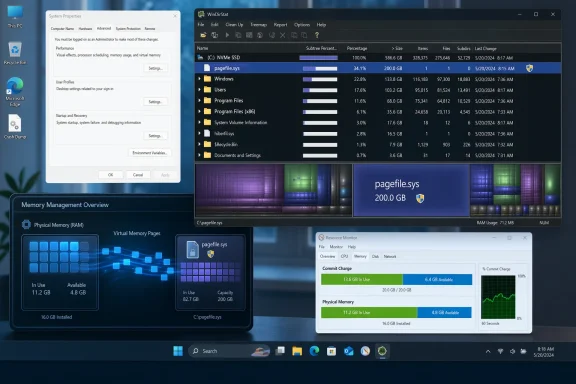The height and width of the screenshot is (384, 576).
Task: Click the Environment Variables button
Action: (150, 153)
